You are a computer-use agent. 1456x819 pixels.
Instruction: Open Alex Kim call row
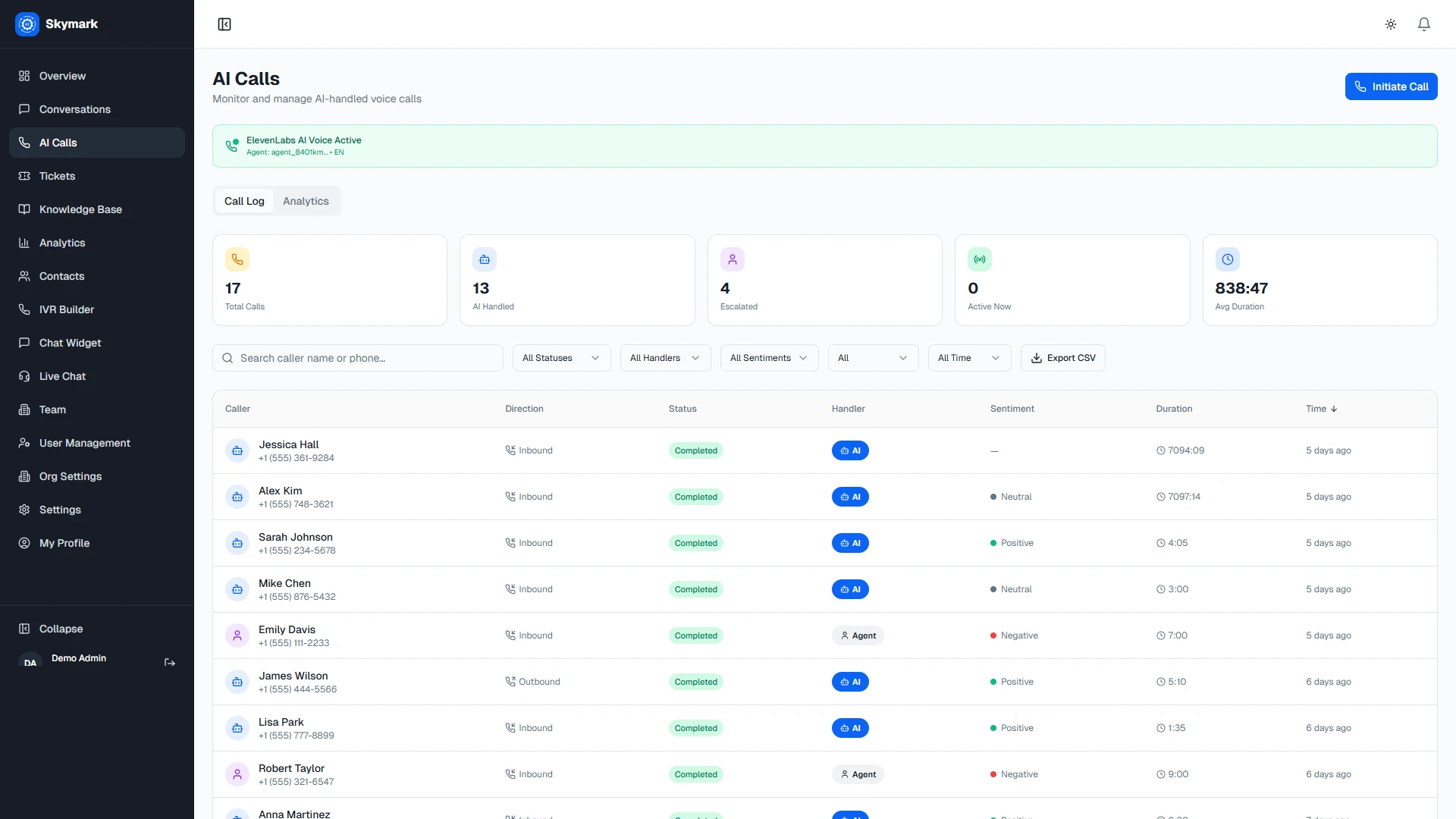click(x=825, y=497)
